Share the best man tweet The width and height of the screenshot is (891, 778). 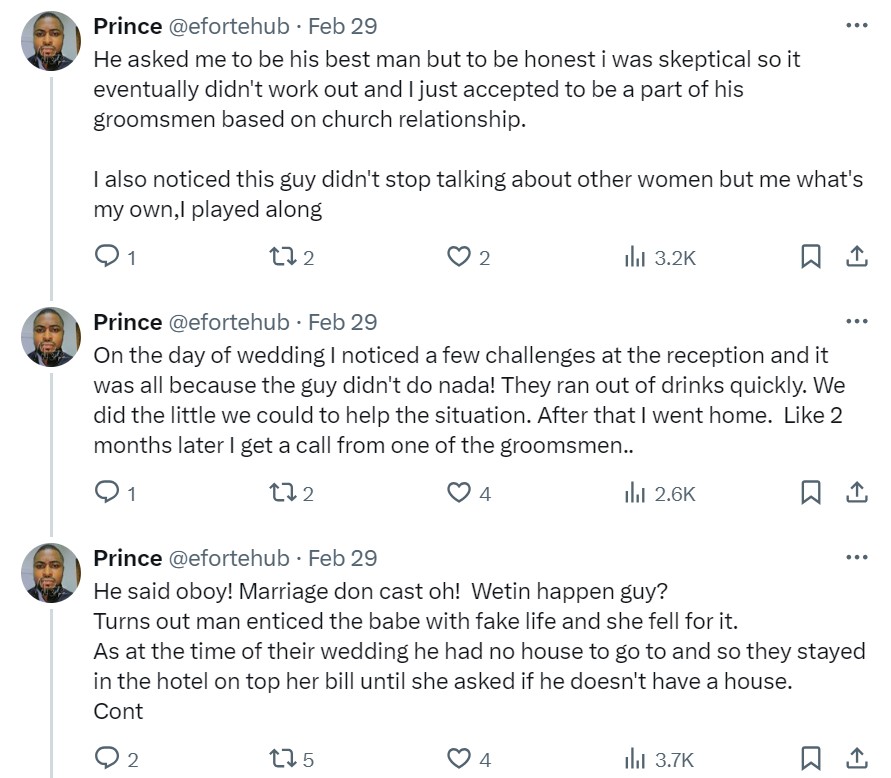tap(857, 257)
